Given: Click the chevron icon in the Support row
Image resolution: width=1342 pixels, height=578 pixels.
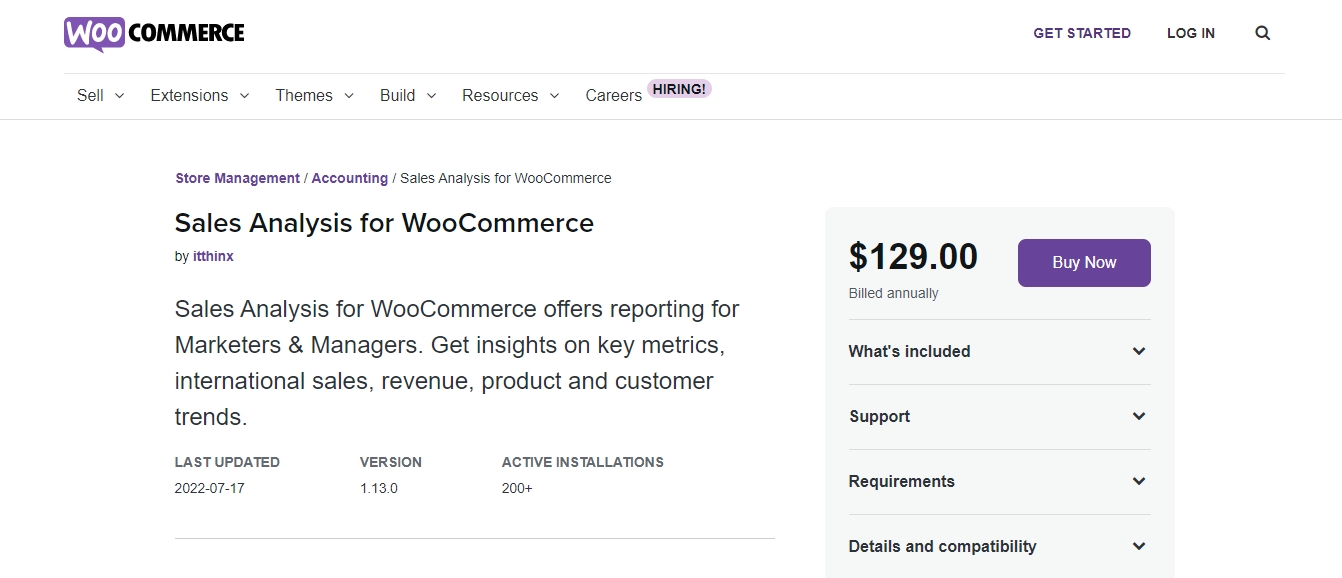Looking at the screenshot, I should click(x=1138, y=416).
